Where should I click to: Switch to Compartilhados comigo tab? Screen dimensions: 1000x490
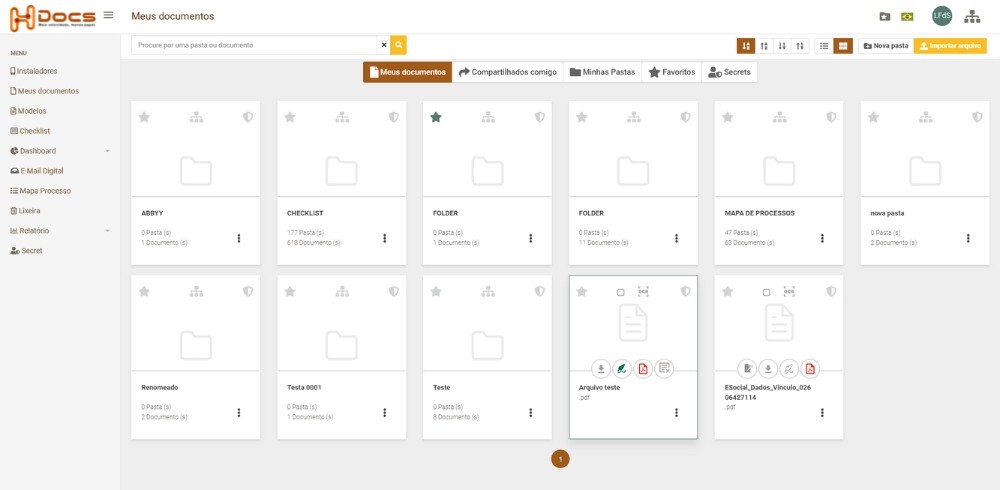pyautogui.click(x=507, y=72)
